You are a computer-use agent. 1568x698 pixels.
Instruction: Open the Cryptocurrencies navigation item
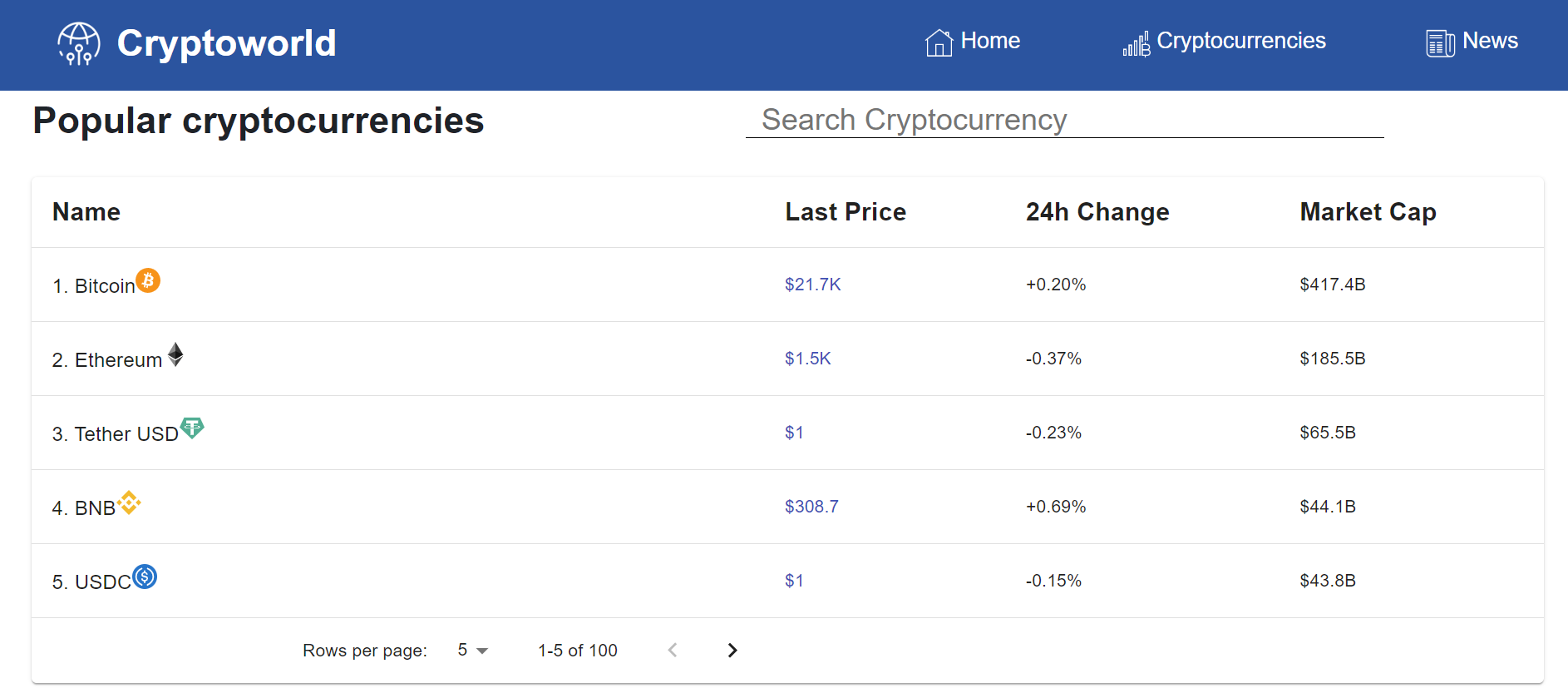1240,41
